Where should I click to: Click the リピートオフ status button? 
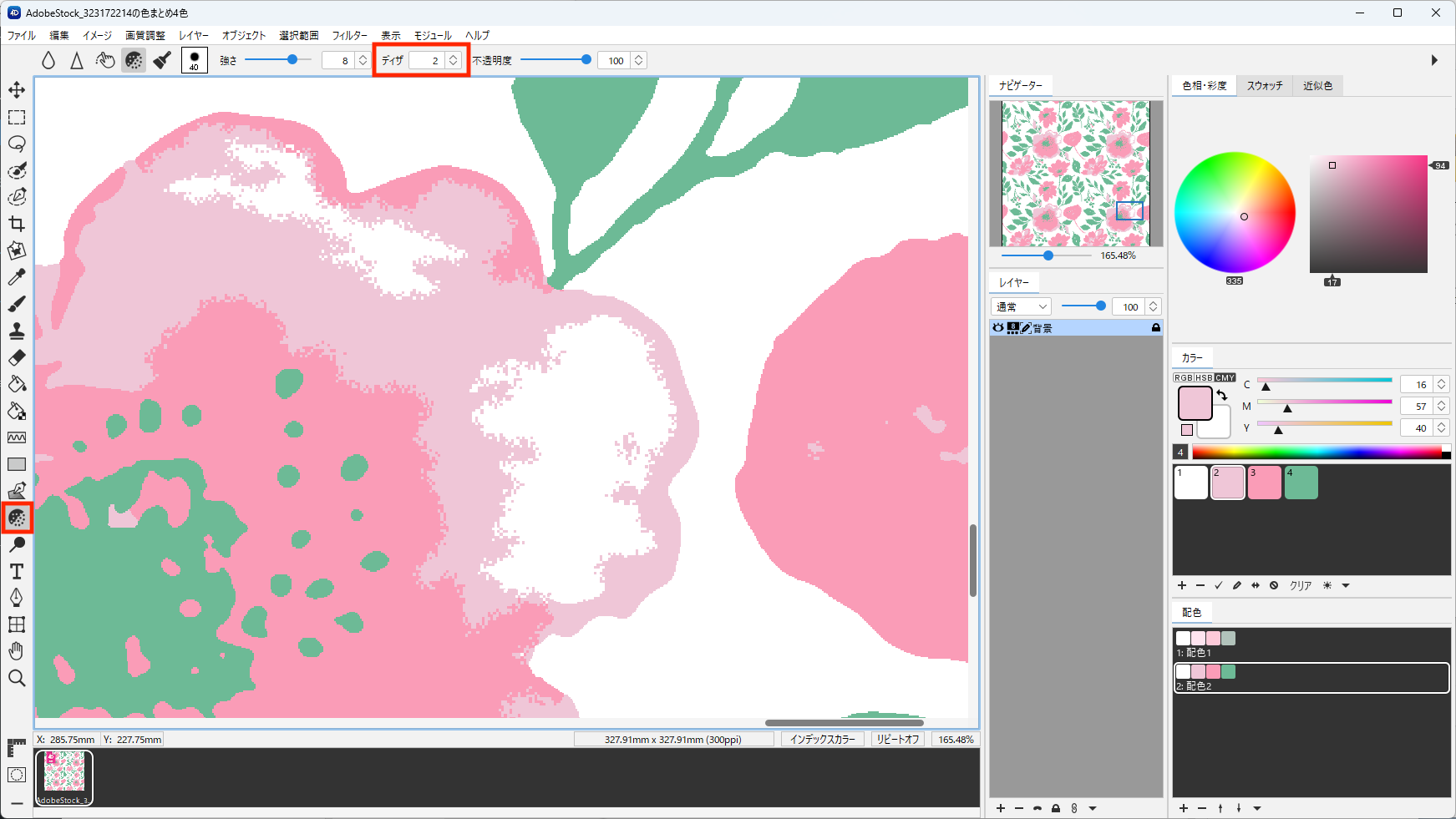[x=897, y=740]
